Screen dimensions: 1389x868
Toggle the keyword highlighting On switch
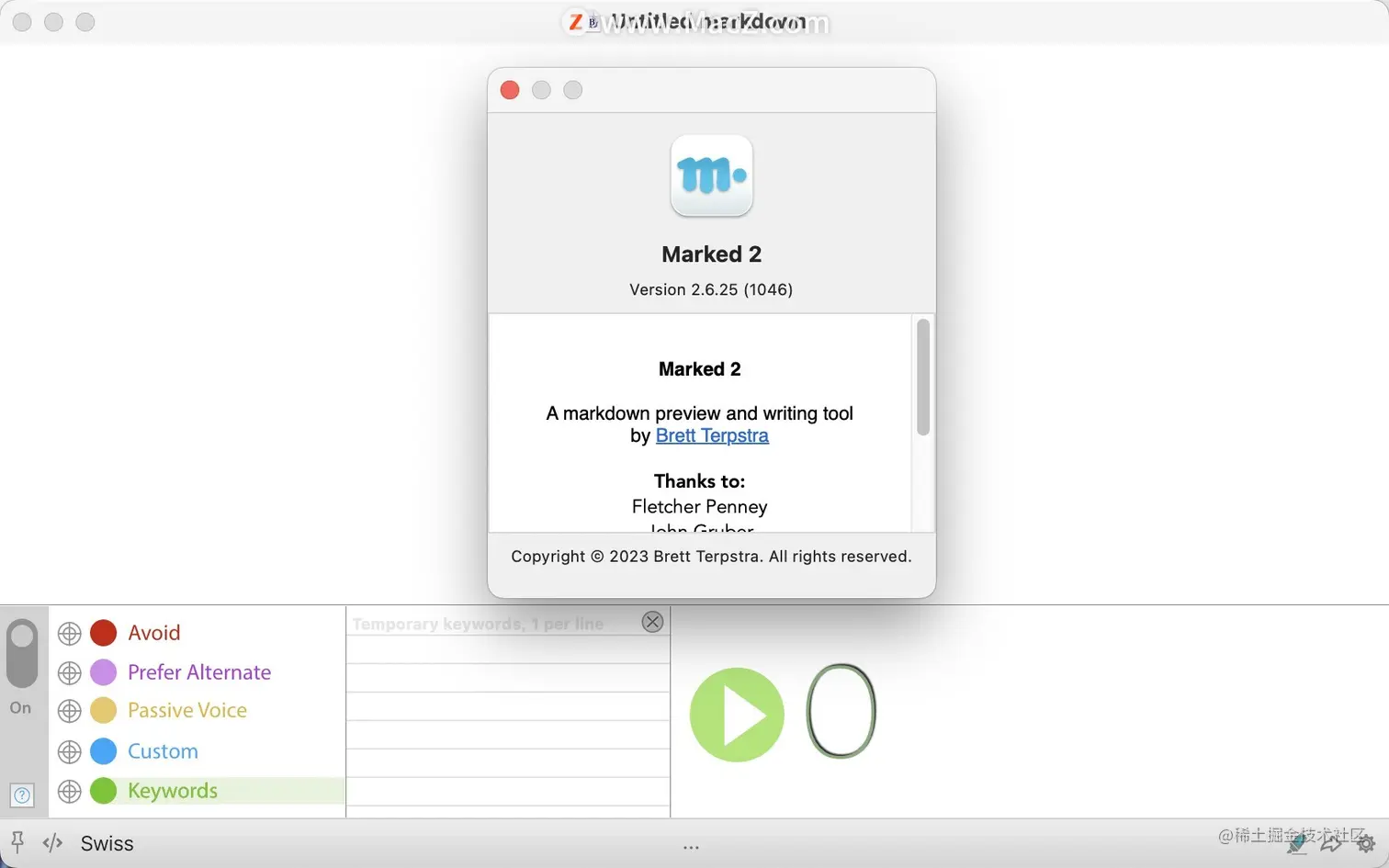coord(22,654)
